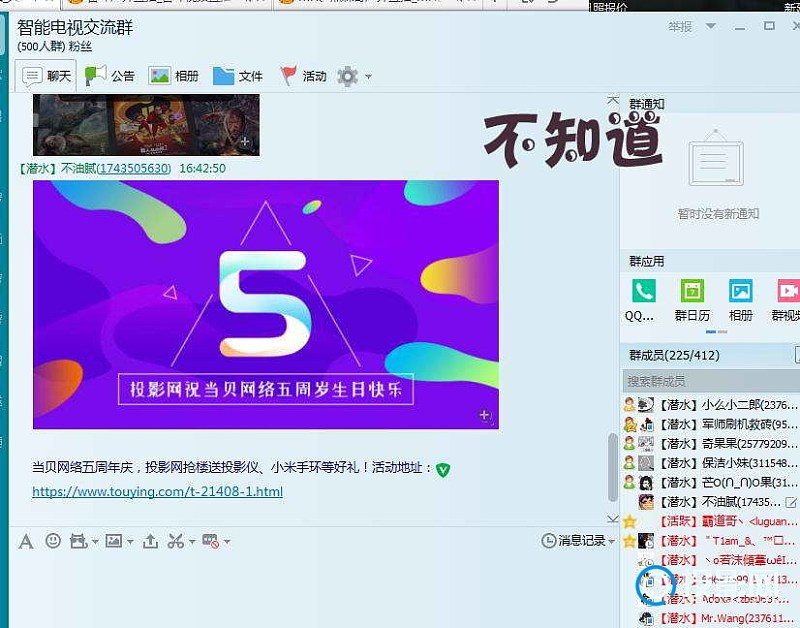Screen dimensions: 800x628
Task: Expand the message blocking dropdown arrow
Action: pos(227,542)
